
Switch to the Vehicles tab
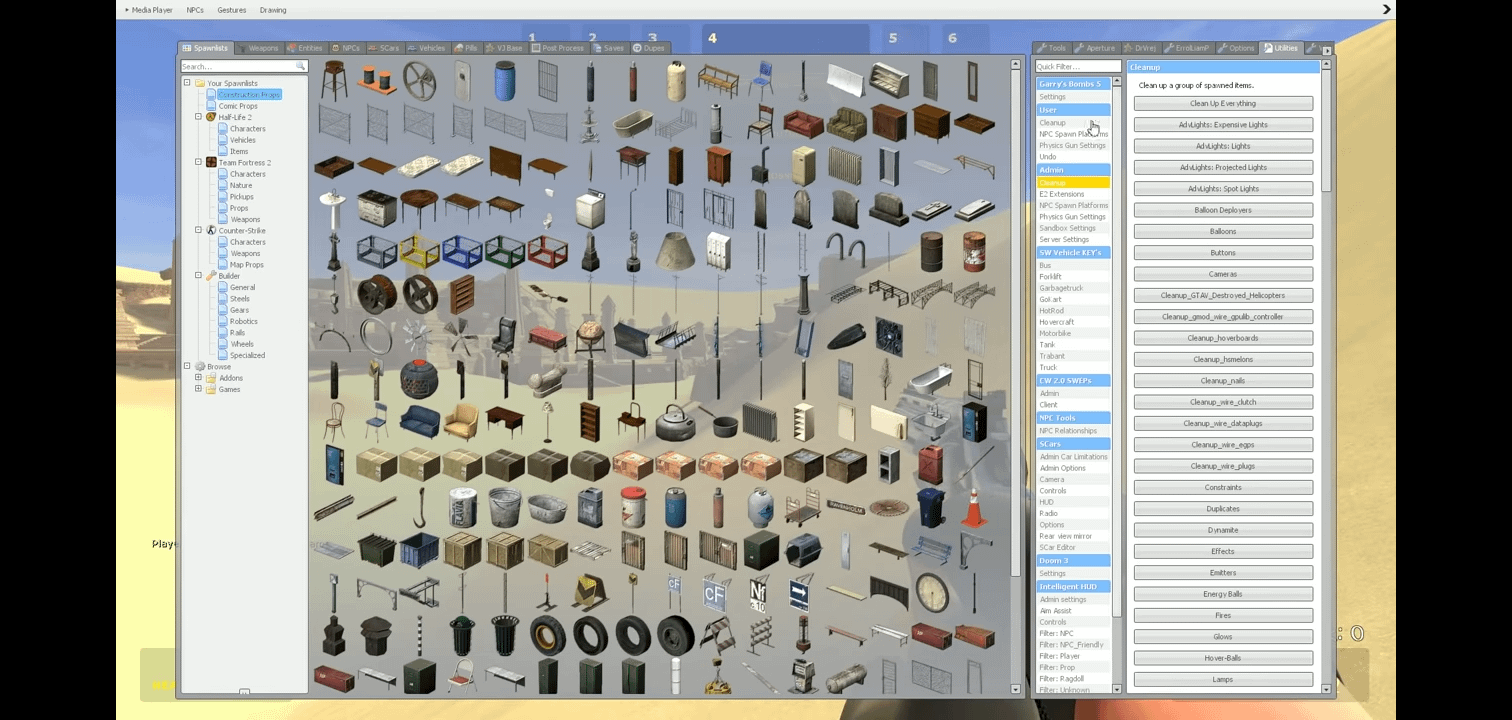pos(426,48)
